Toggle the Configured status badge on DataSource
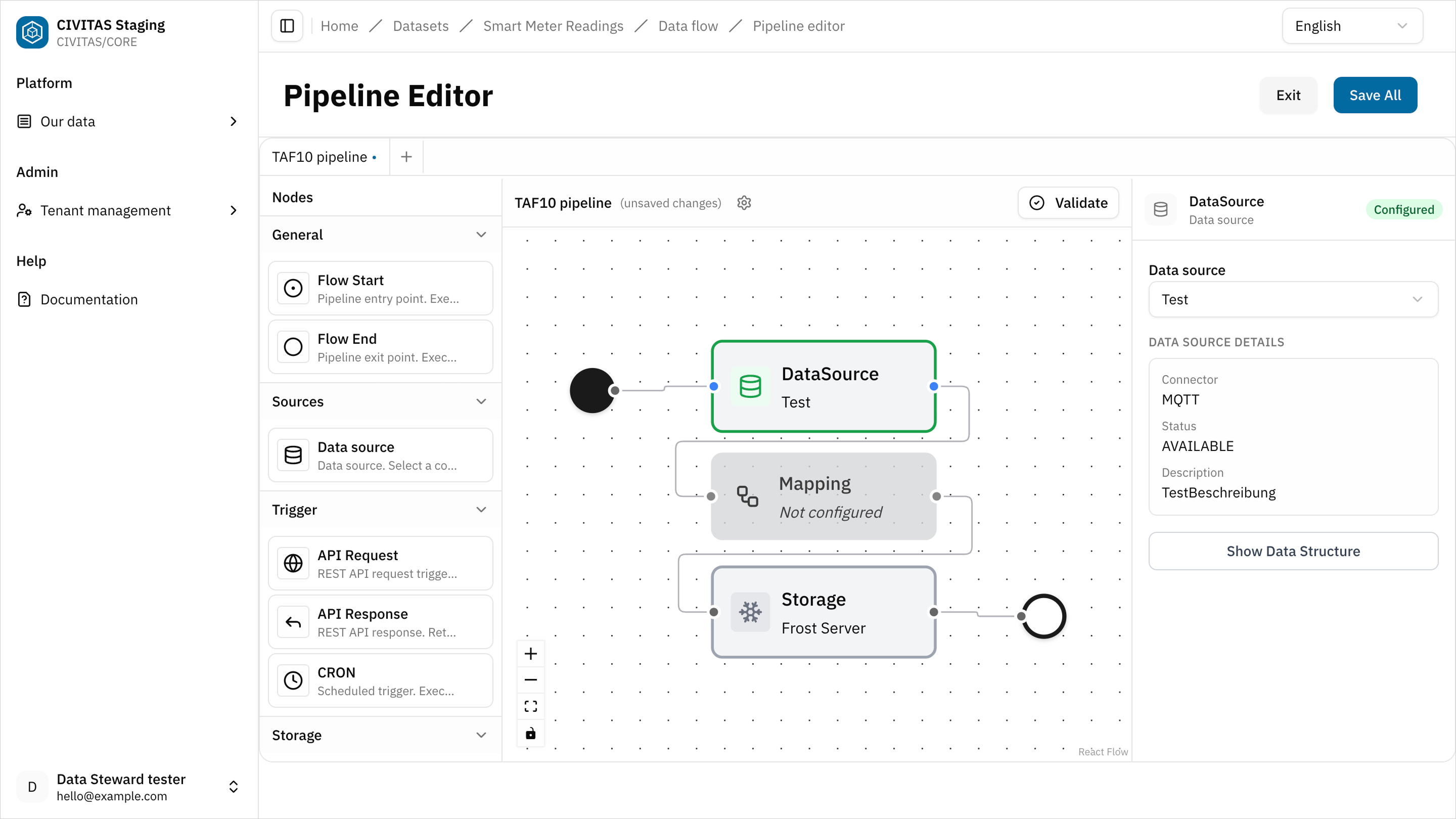The width and height of the screenshot is (1456, 819). coord(1404,209)
